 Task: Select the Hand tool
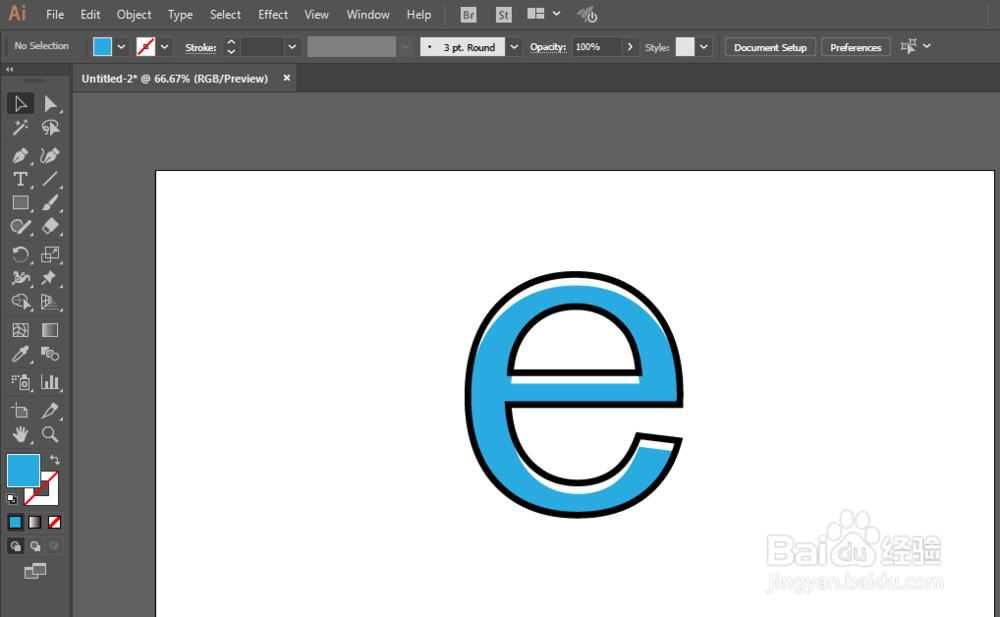[x=20, y=435]
